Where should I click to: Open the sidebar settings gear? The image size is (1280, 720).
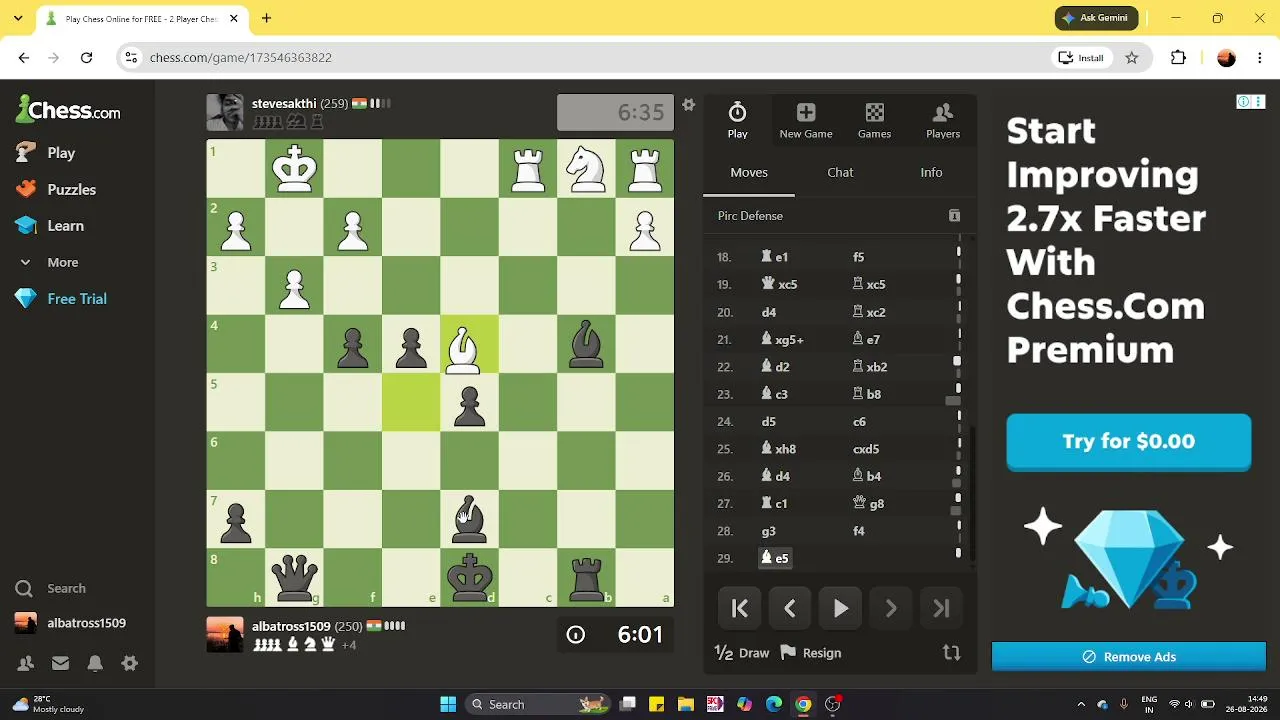[x=129, y=663]
